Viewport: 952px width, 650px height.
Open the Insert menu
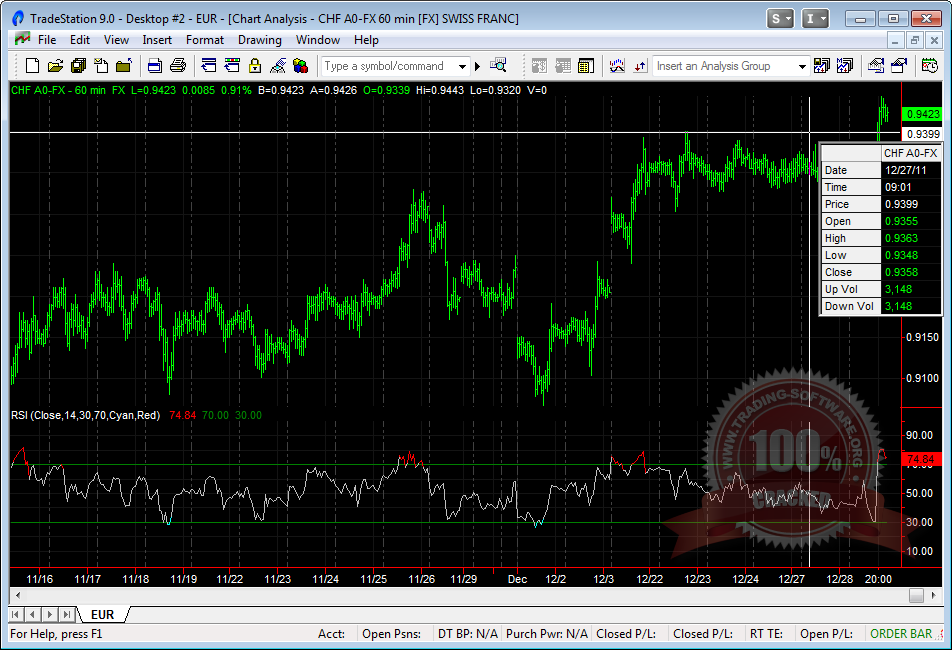pyautogui.click(x=157, y=40)
